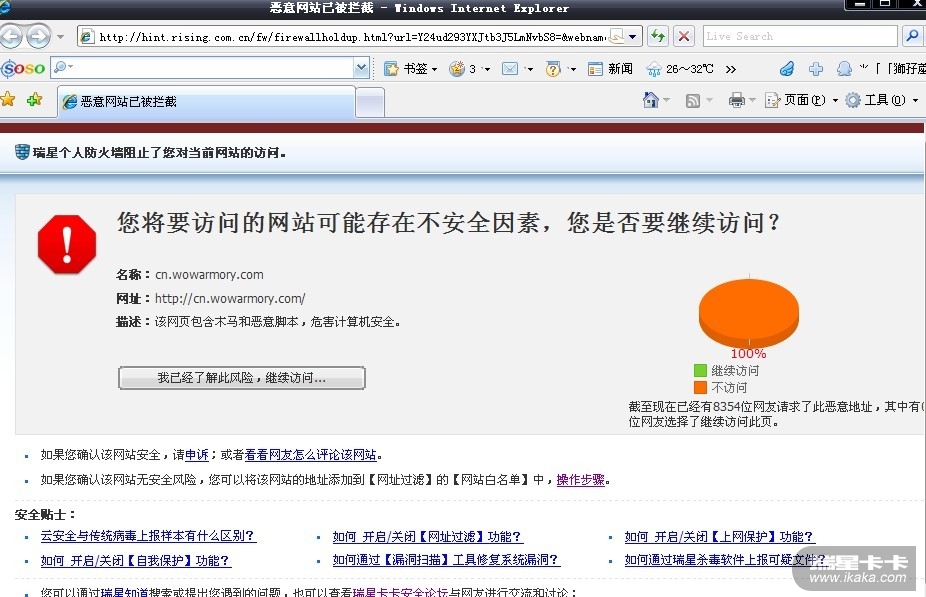
Task: Click the URL text http://cn.wowarmory.com/
Action: (x=230, y=298)
